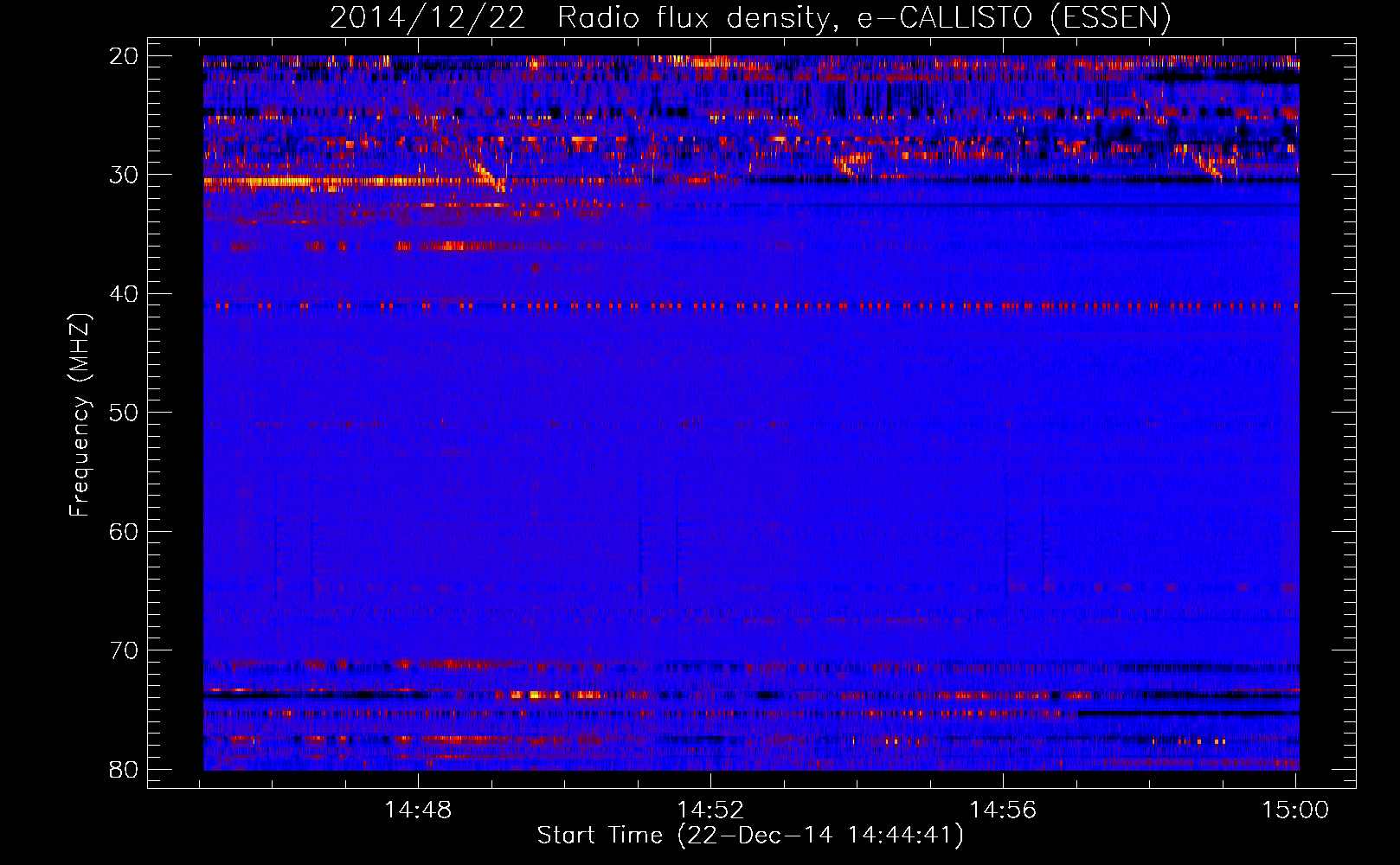The image size is (1400, 865).
Task: Click the 20 frequency tick label
Action: [125, 56]
